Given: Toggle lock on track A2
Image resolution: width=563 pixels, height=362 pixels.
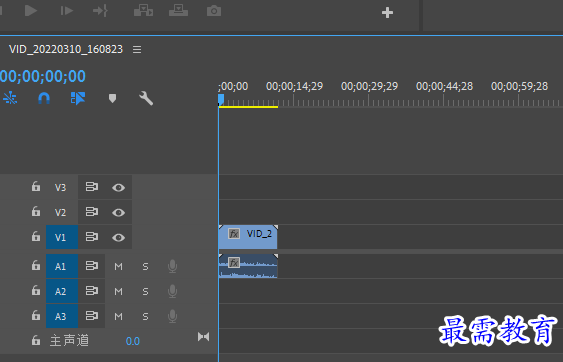Looking at the screenshot, I should point(36,290).
